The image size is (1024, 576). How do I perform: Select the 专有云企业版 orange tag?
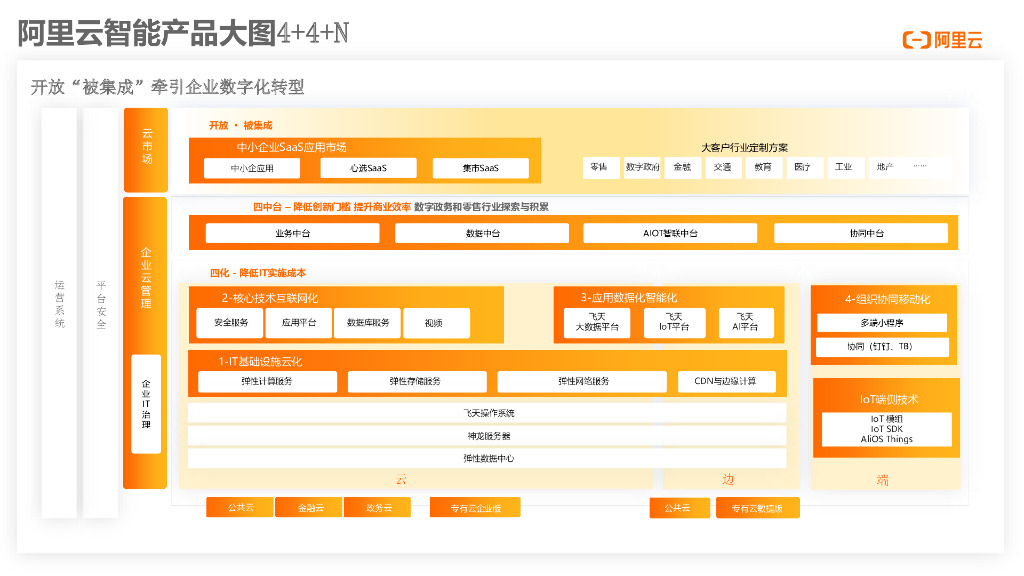coord(475,508)
